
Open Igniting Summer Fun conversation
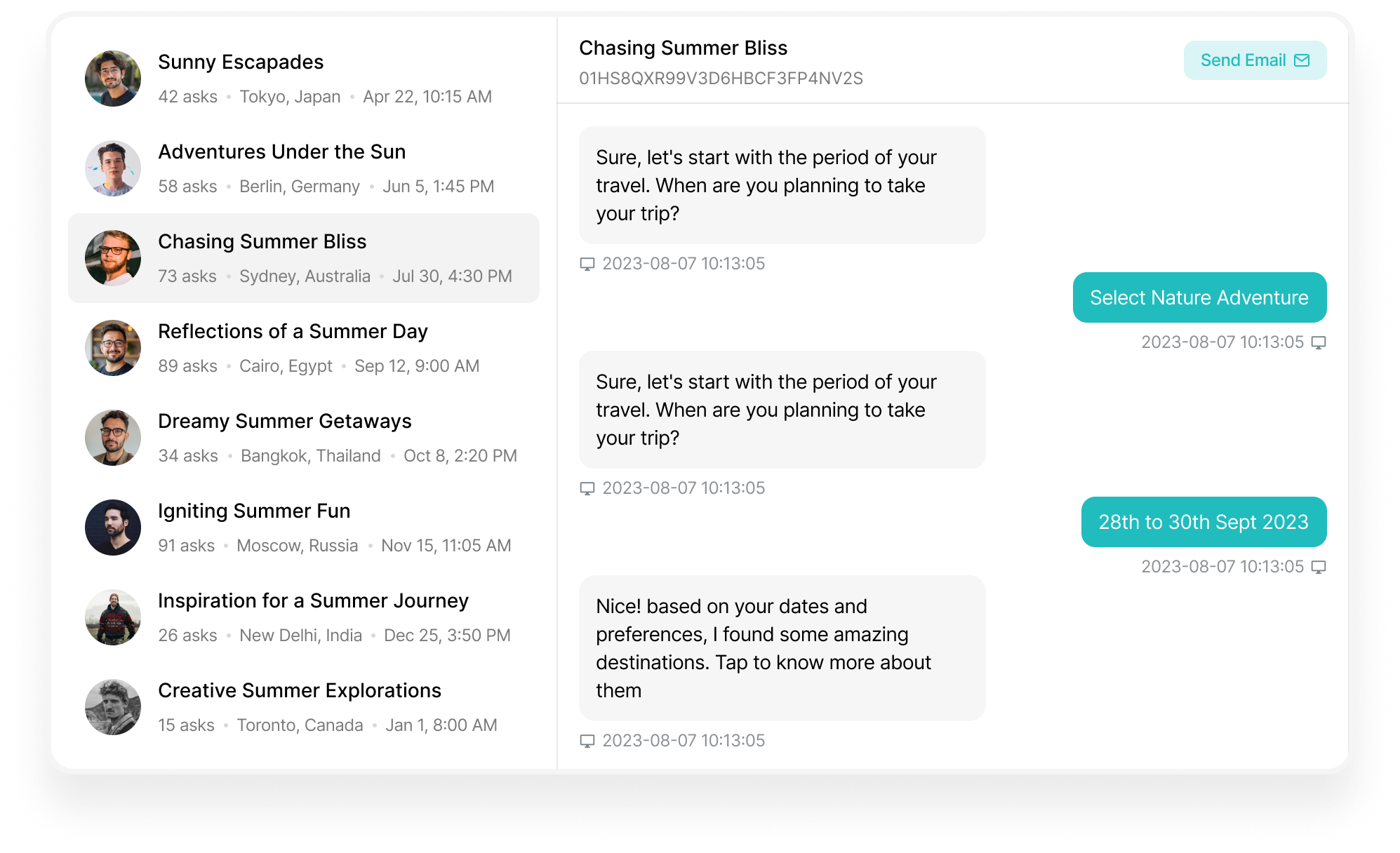coord(304,528)
